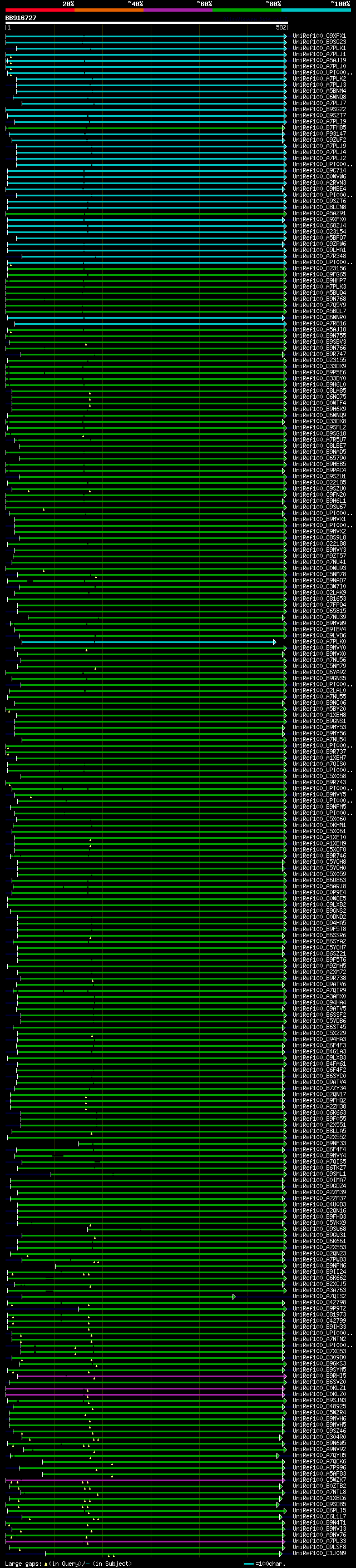Screen dimensions: 356x1568
Task: Click label UniRef100_Q6YA92
Action: 319,672
